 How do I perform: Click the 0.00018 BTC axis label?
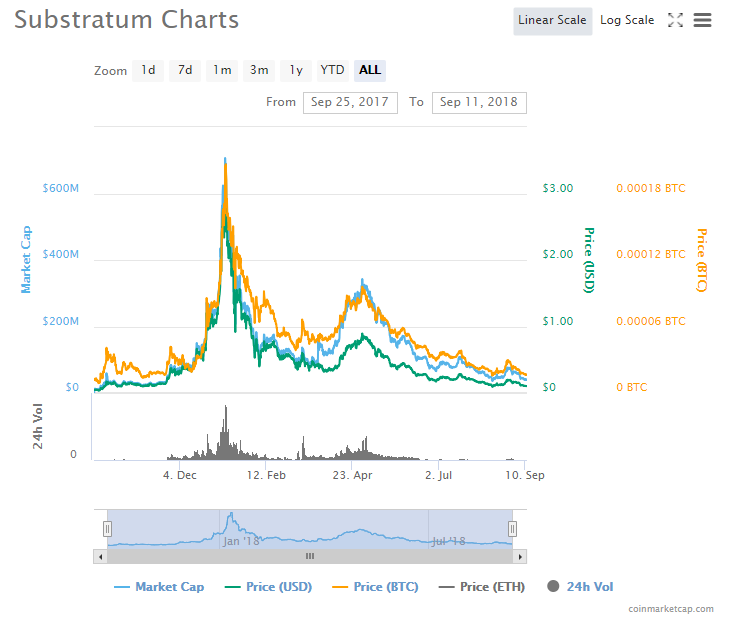click(651, 189)
